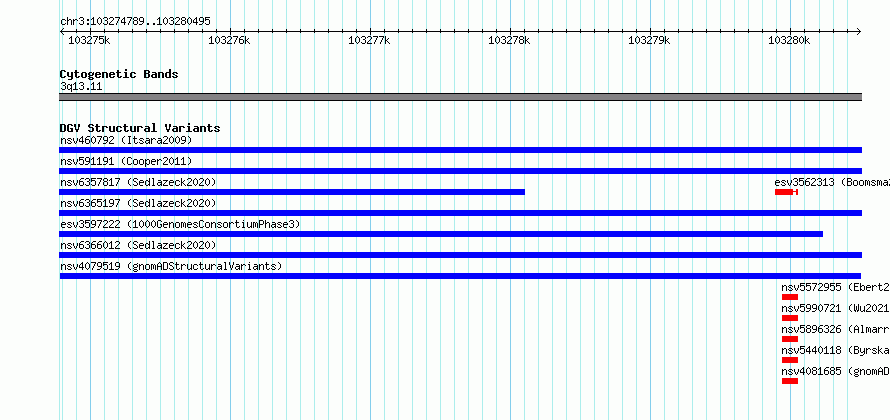Click the nsv6357817 (Sedlazeck2020) label
This screenshot has width=890, height=420.
point(138,182)
